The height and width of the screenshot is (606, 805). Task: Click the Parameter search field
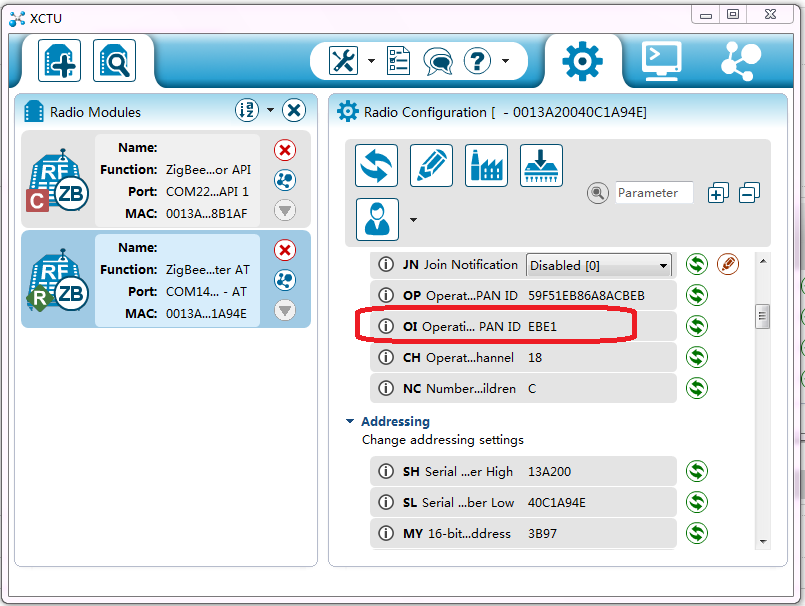click(654, 192)
